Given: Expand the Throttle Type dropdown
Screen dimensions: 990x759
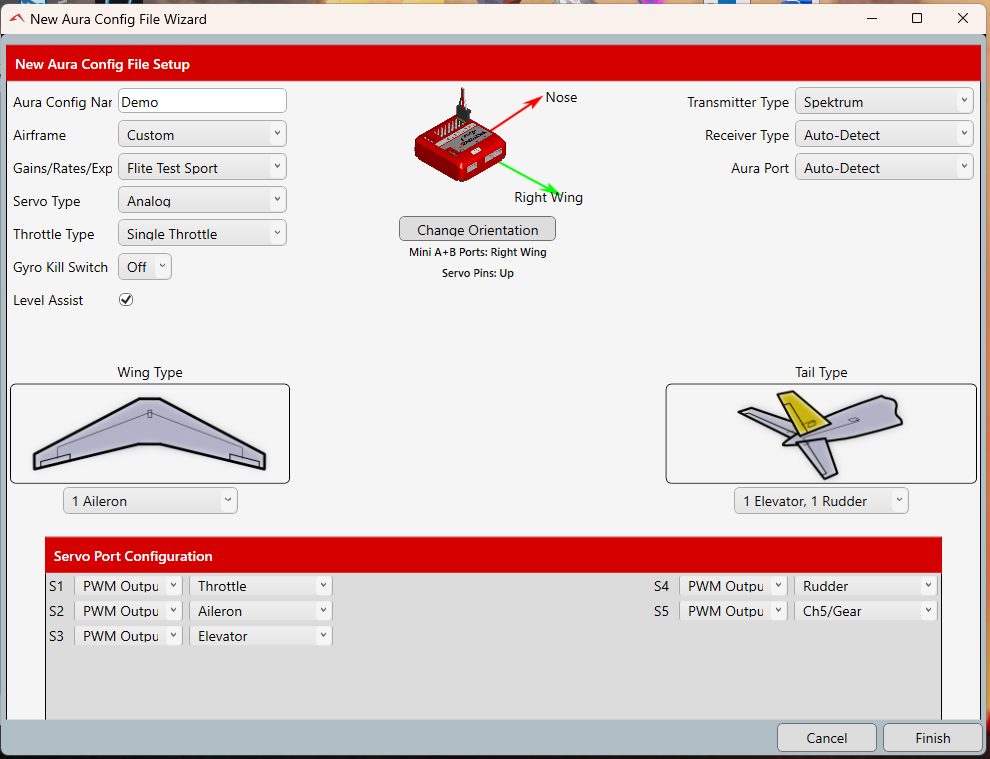Looking at the screenshot, I should point(202,234).
